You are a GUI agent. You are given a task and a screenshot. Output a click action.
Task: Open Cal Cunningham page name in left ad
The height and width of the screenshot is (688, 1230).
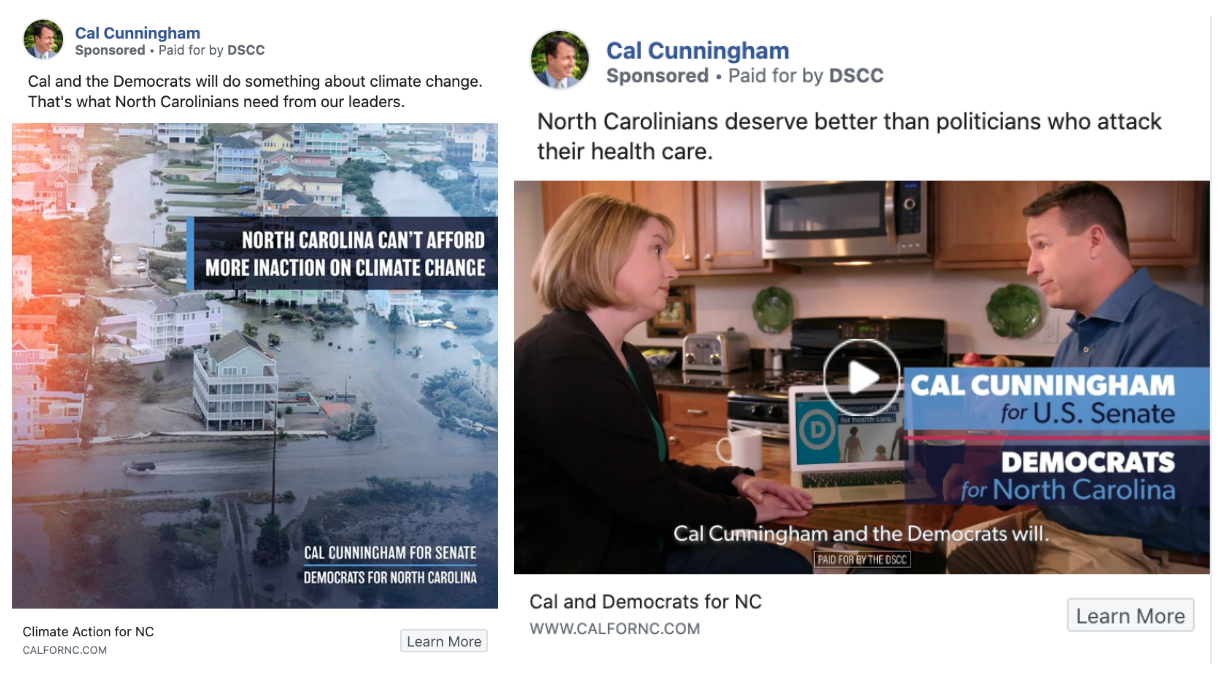[137, 33]
